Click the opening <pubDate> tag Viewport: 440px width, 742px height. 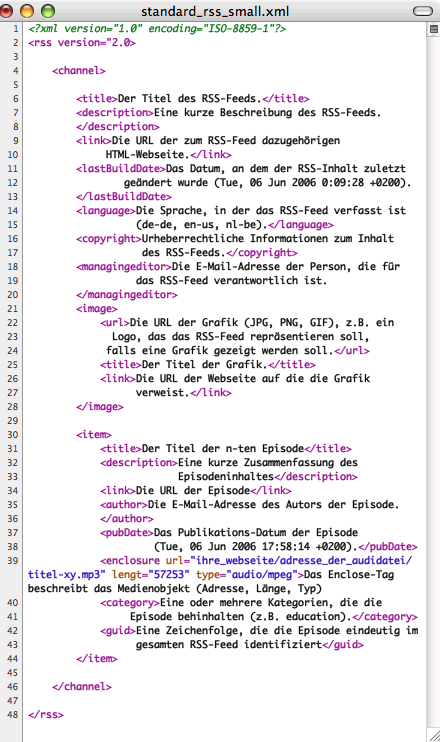[x=127, y=532]
